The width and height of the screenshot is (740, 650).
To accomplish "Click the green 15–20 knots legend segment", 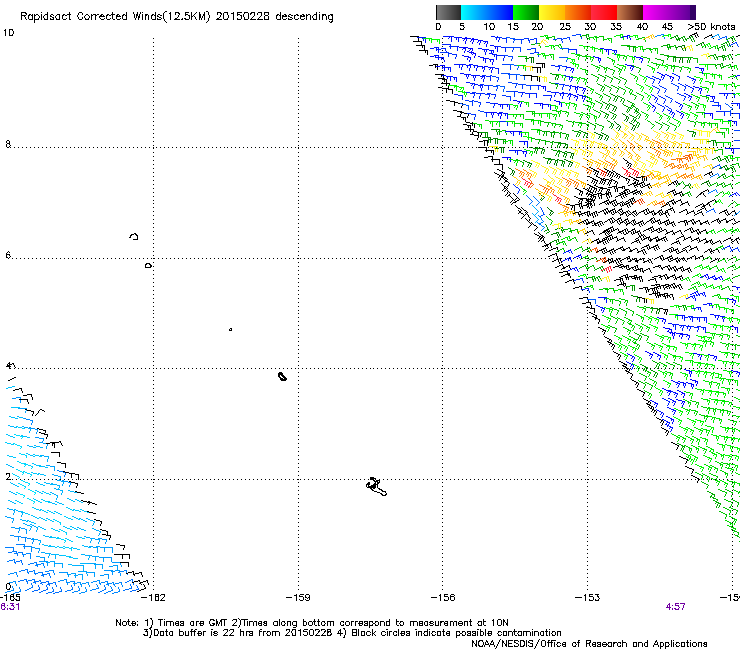I will (526, 12).
